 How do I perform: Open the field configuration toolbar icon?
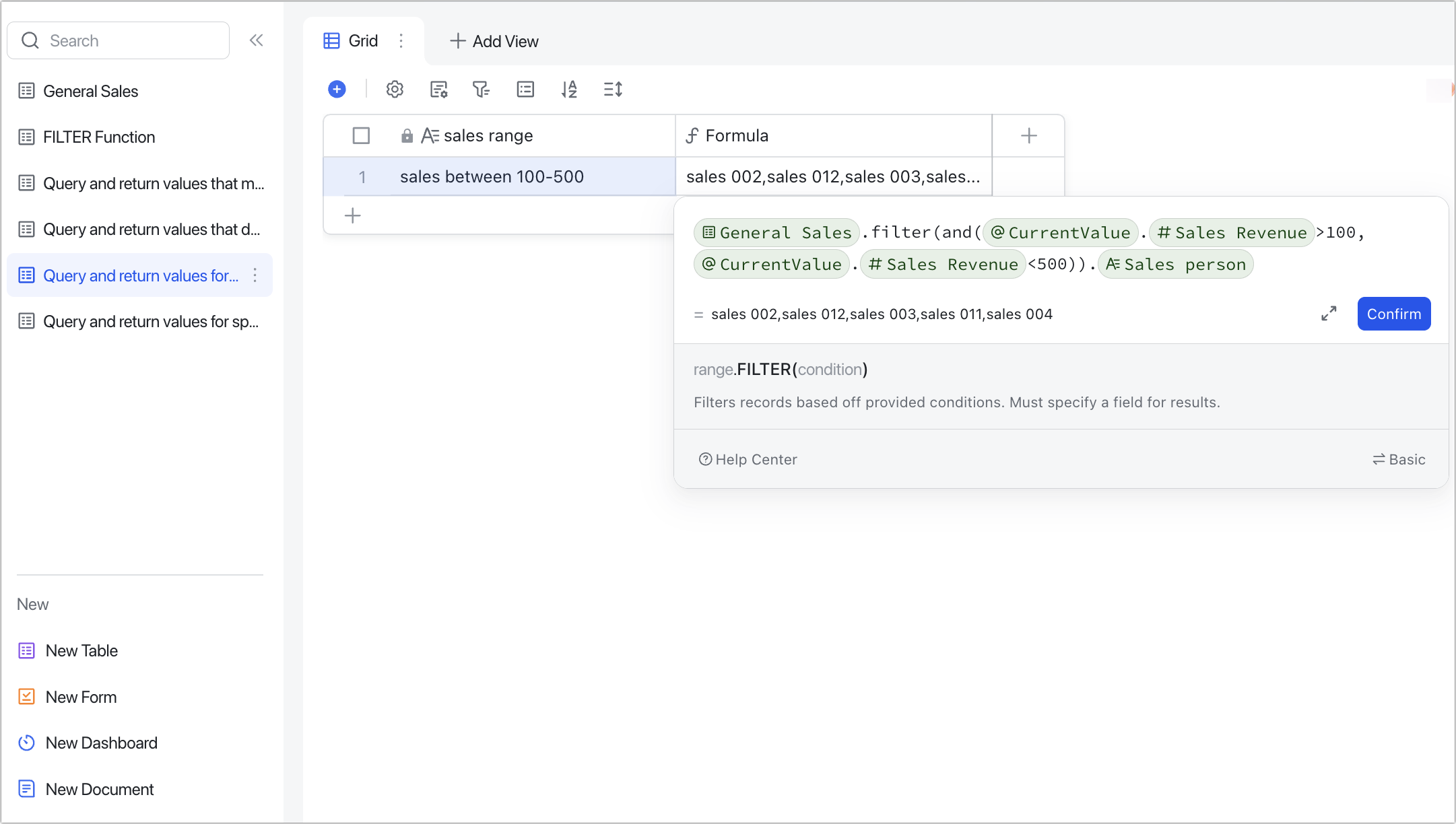[438, 89]
